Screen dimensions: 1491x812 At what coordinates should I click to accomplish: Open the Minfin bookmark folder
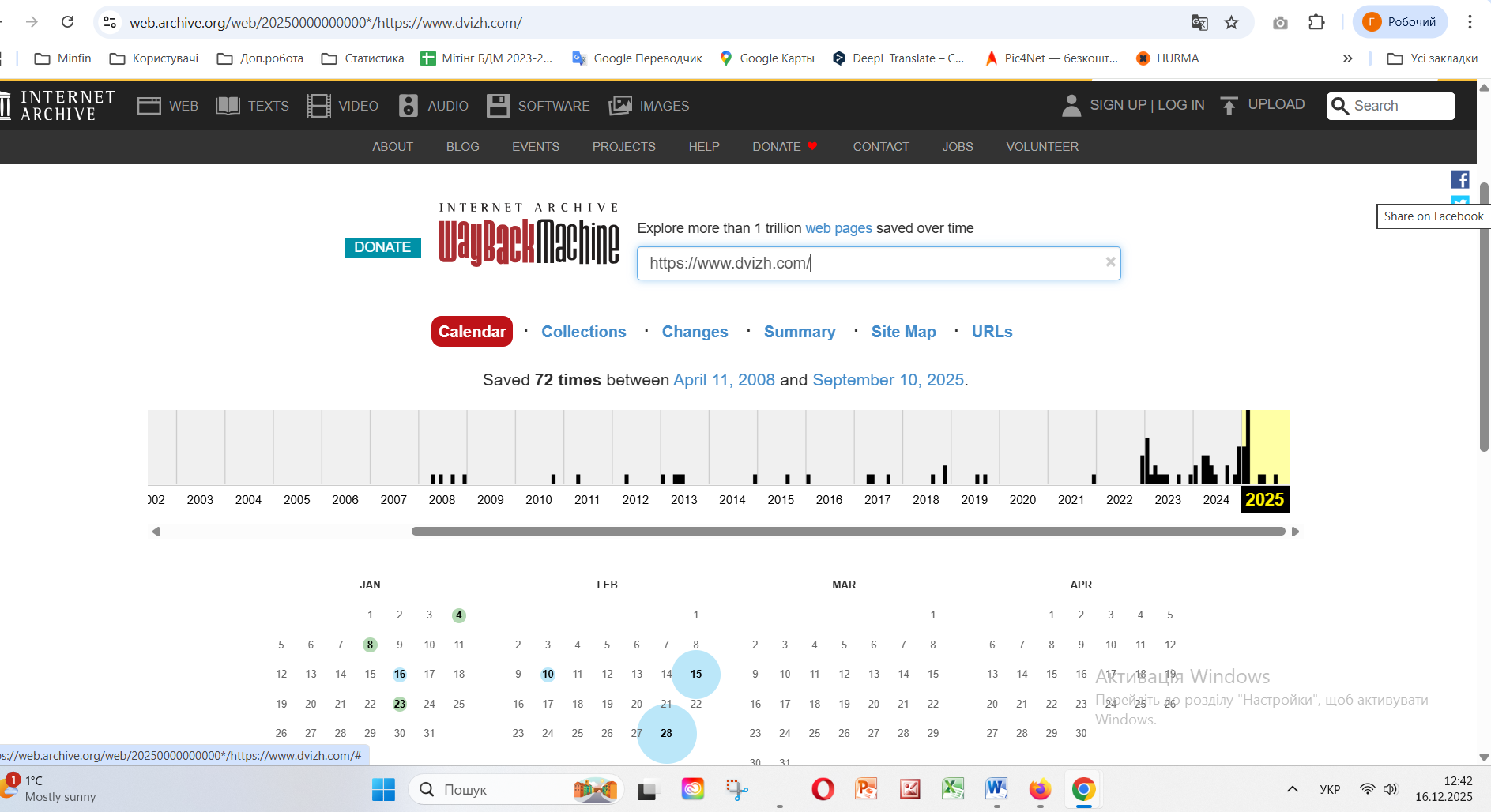(63, 58)
